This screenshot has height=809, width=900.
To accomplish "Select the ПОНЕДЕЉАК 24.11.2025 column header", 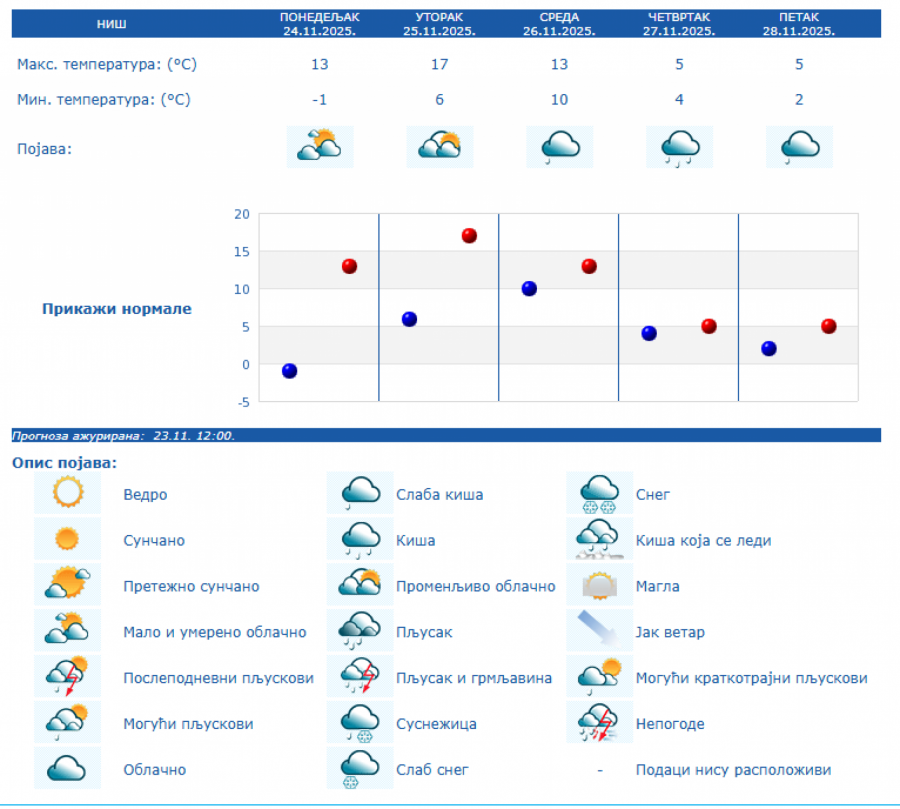I will [319, 24].
